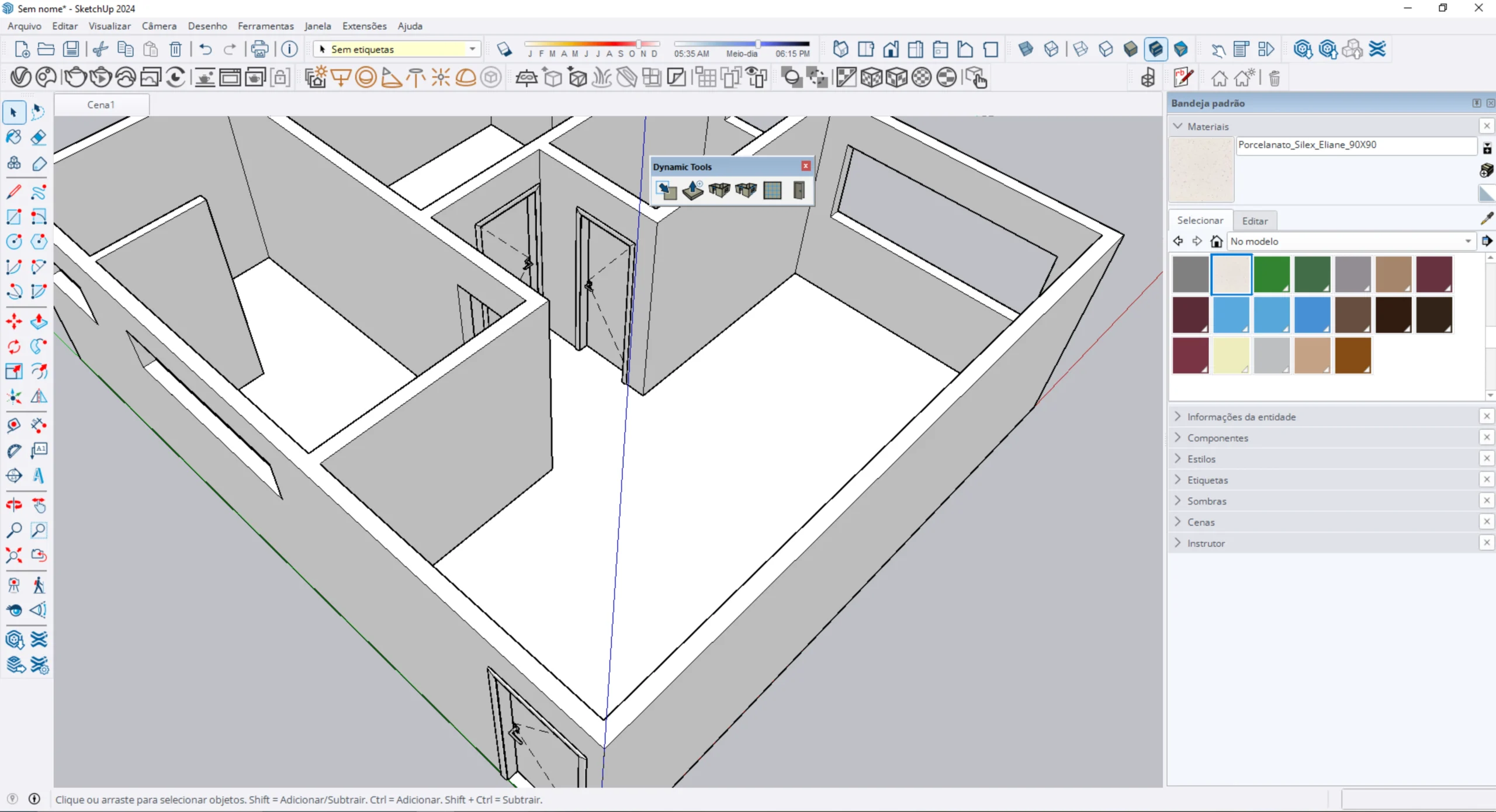The width and height of the screenshot is (1496, 812).
Task: Select the bright green material swatch
Action: pos(1272,274)
